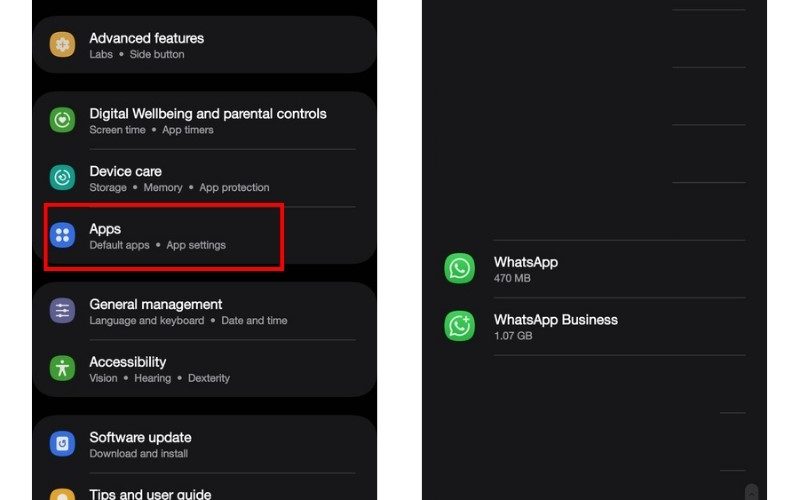Open the Apps settings entry
The image size is (800, 500).
click(x=204, y=236)
